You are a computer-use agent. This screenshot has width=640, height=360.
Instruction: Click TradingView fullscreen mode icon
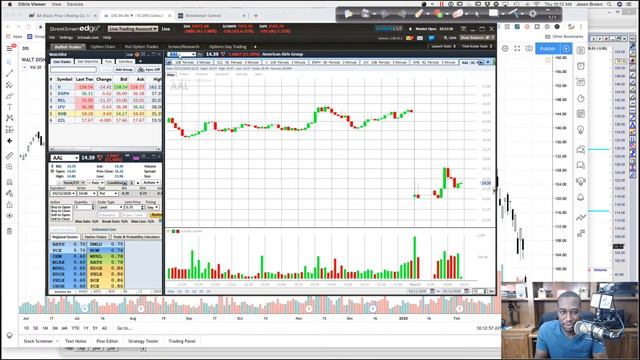point(517,49)
